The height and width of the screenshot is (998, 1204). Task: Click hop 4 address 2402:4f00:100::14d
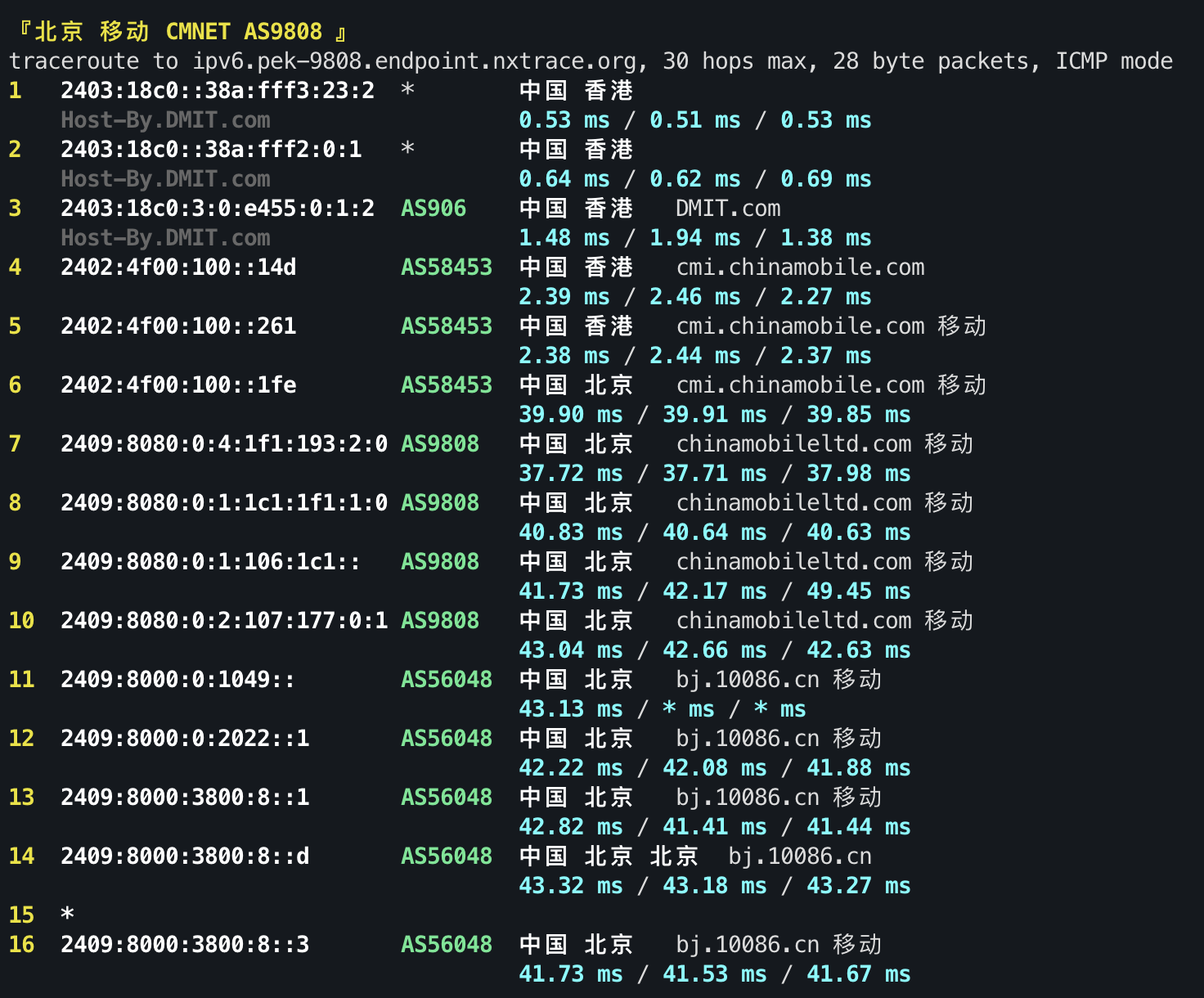pos(178,267)
